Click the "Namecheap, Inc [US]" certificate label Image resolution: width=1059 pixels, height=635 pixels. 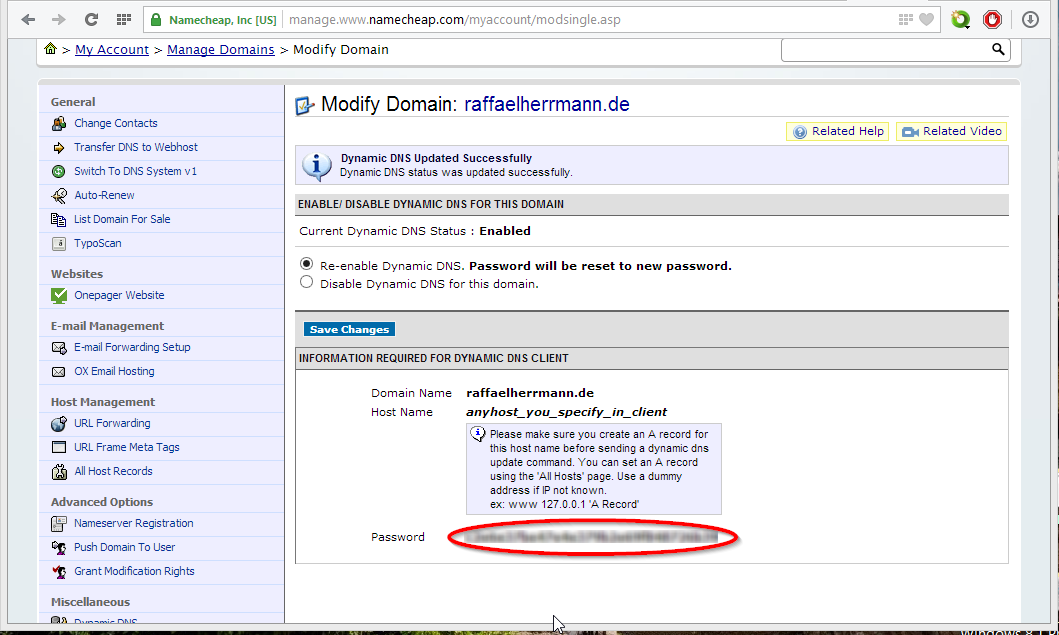(223, 20)
